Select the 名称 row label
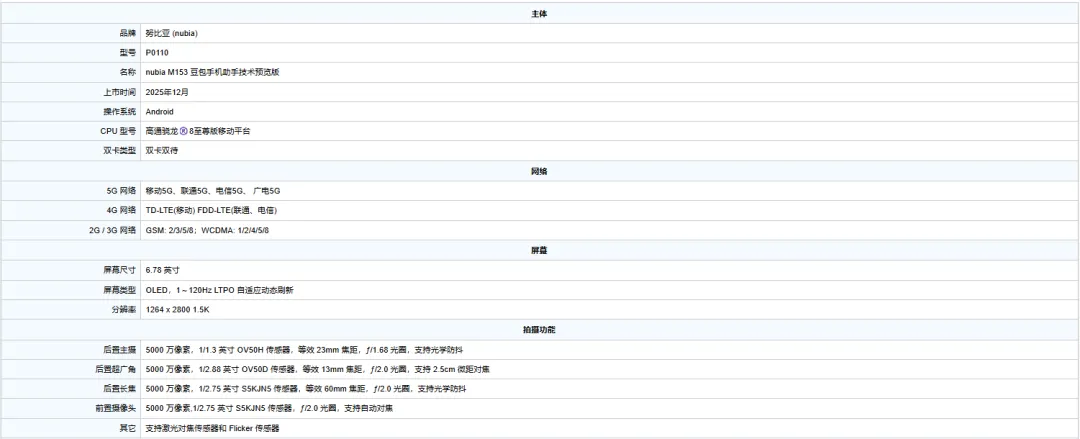 [x=127, y=72]
